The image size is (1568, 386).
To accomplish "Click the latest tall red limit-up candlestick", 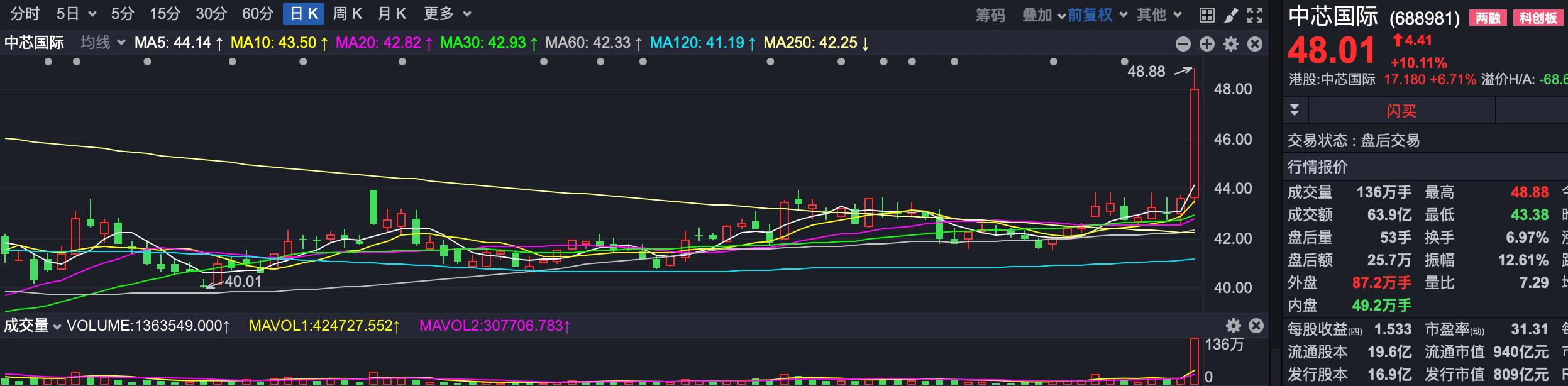I will coord(1194,143).
